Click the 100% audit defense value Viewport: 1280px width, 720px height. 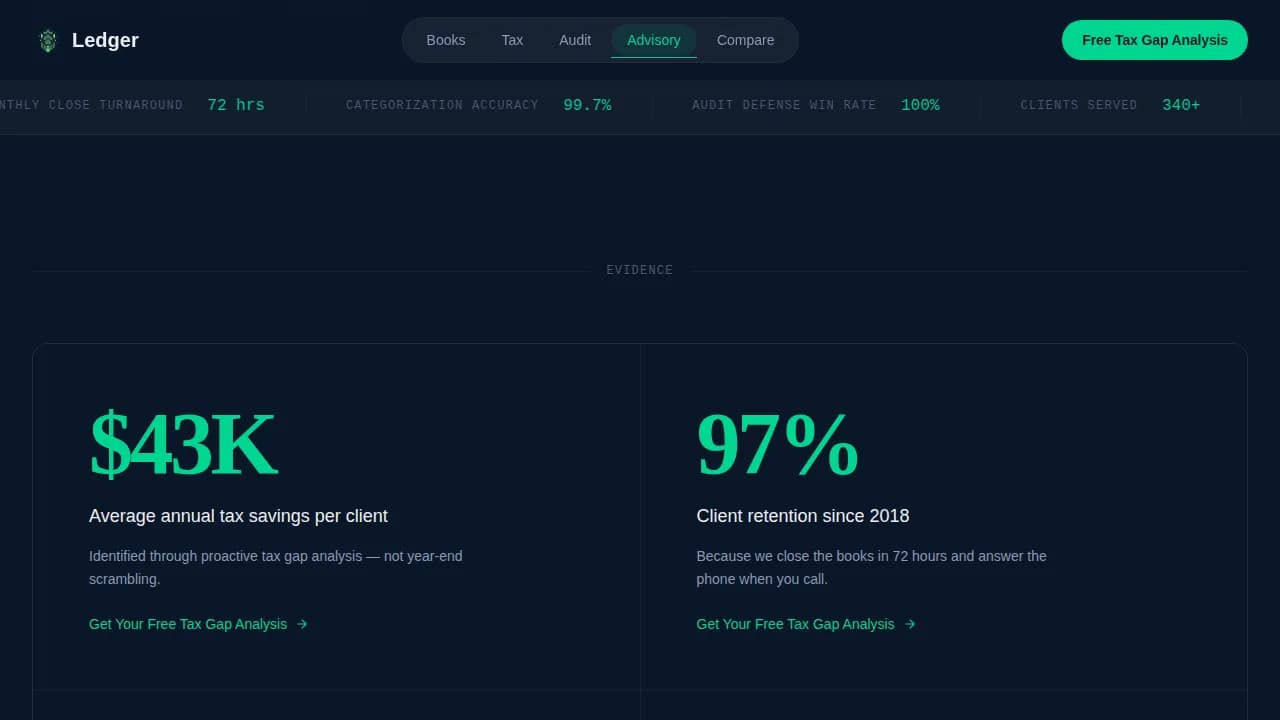click(x=920, y=105)
